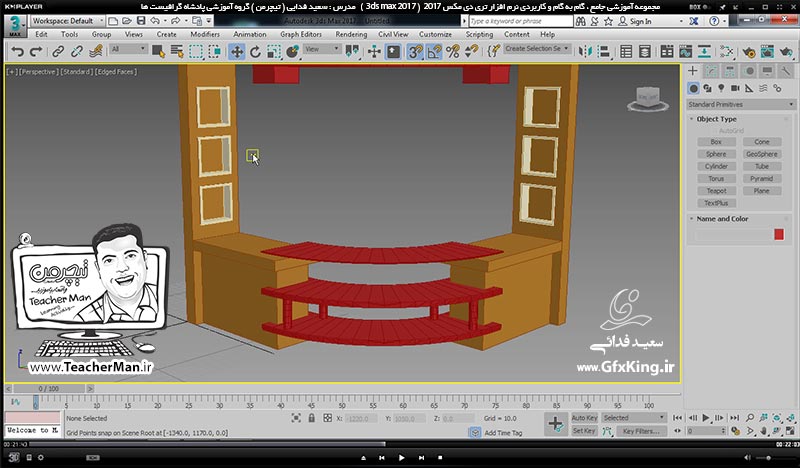This screenshot has width=800, height=468.
Task: Open the Graph Editors menu
Action: [x=301, y=34]
